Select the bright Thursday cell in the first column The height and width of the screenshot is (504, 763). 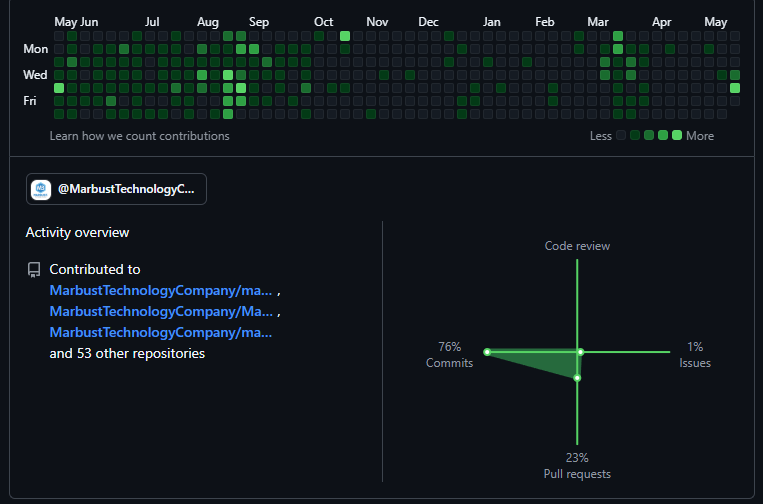pyautogui.click(x=59, y=88)
